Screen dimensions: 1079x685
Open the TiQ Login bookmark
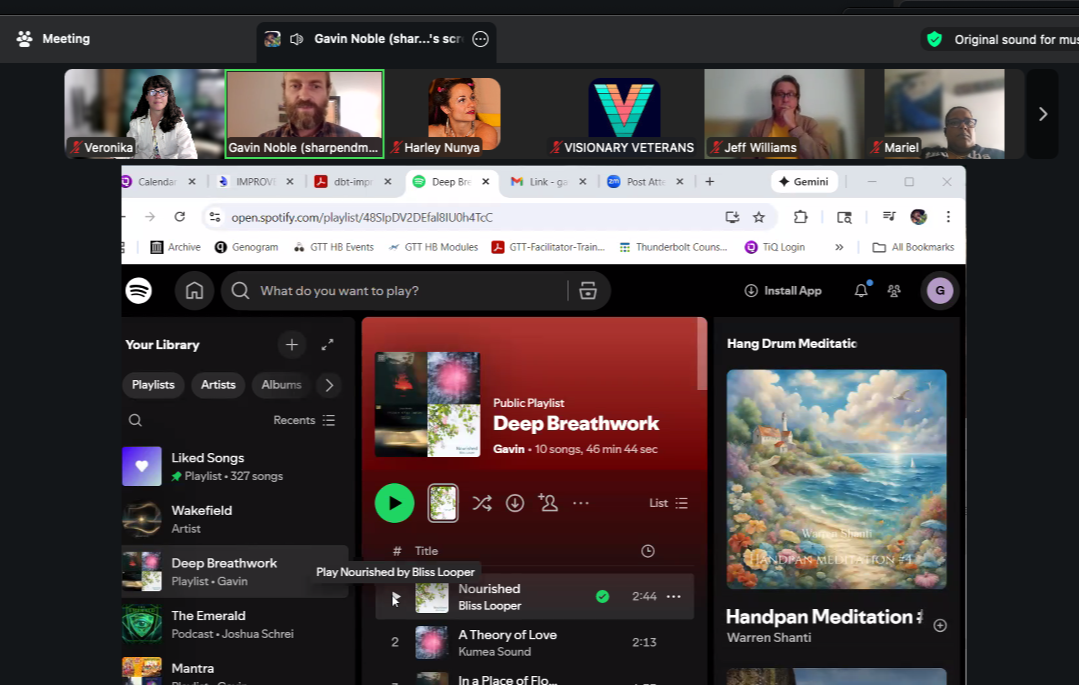775,247
